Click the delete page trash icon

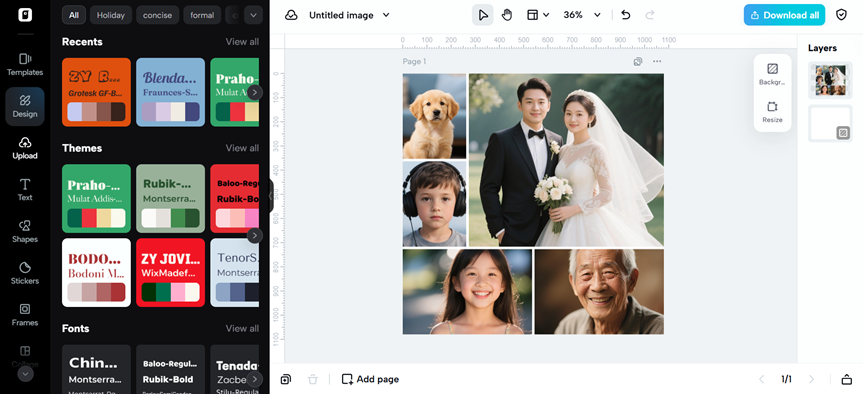tap(313, 379)
